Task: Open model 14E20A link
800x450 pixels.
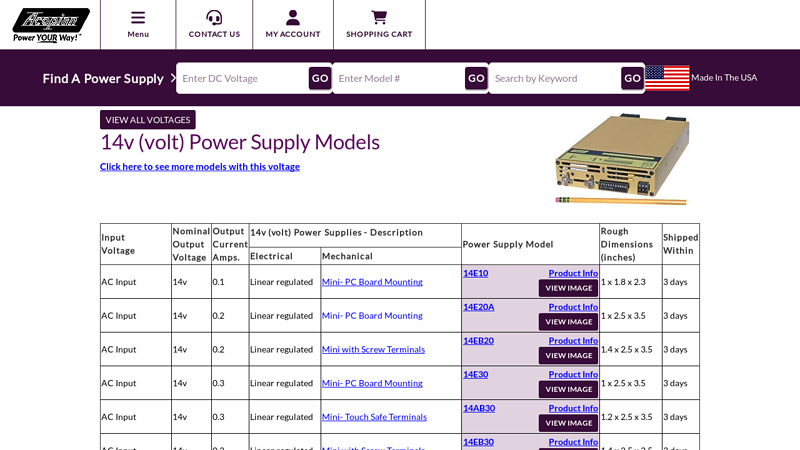Action: point(479,307)
